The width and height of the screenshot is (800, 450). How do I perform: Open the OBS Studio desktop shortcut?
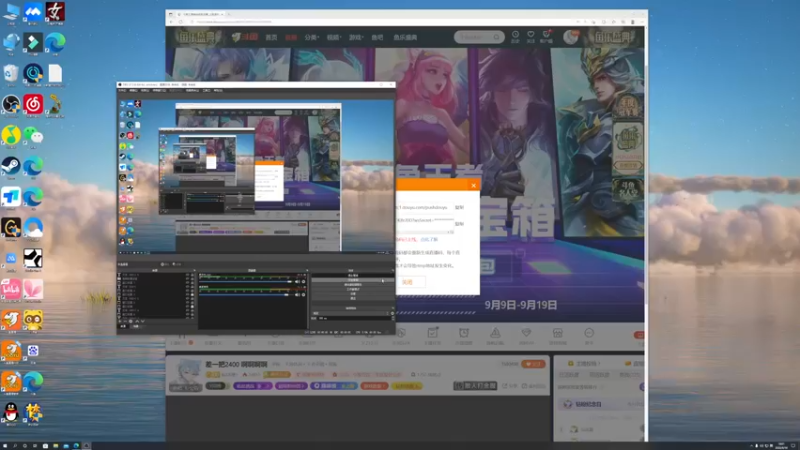[x=11, y=105]
